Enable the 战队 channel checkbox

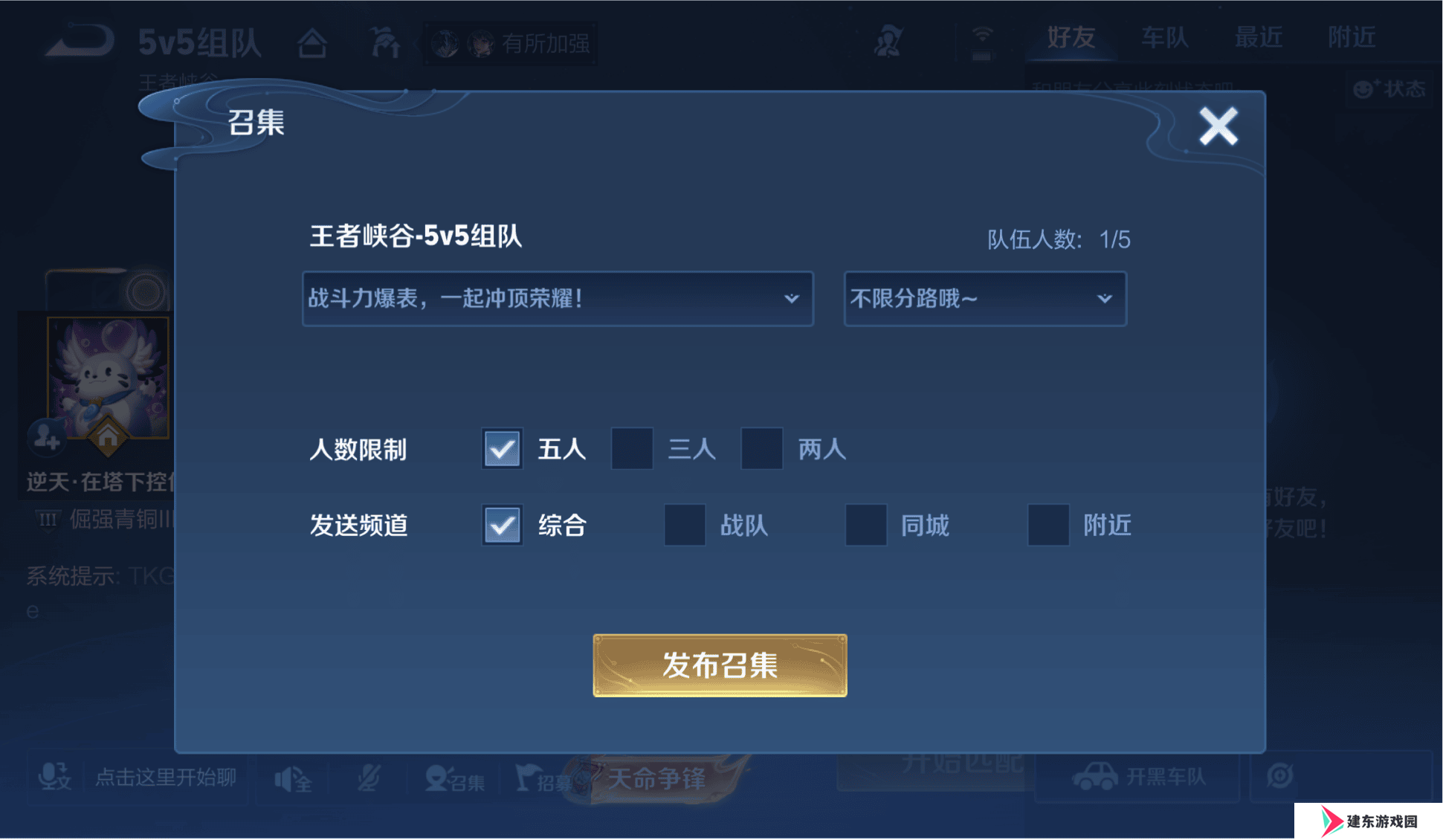click(x=685, y=525)
